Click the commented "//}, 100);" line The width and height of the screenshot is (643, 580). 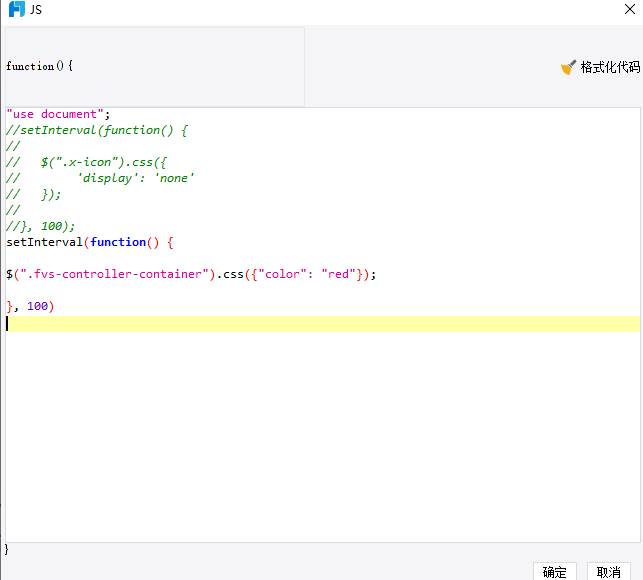(40, 226)
